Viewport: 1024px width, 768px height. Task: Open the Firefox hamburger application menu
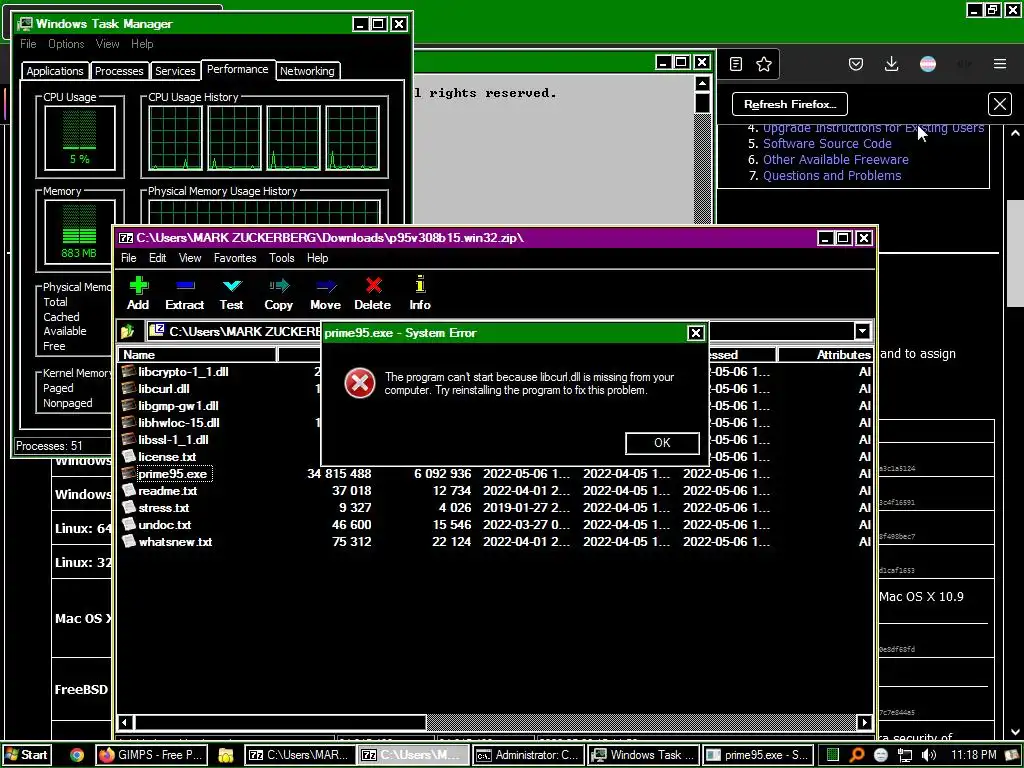click(1000, 64)
